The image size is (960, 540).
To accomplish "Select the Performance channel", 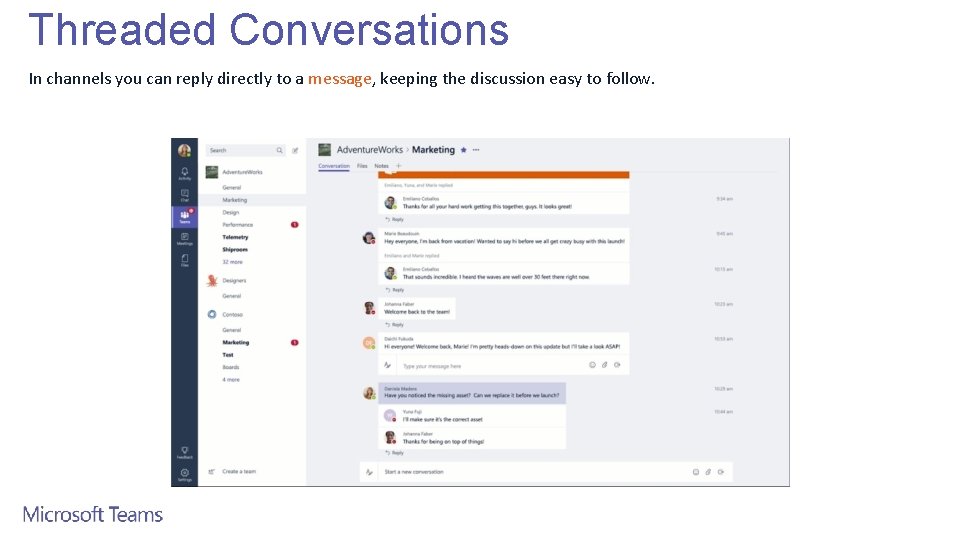I will click(238, 225).
